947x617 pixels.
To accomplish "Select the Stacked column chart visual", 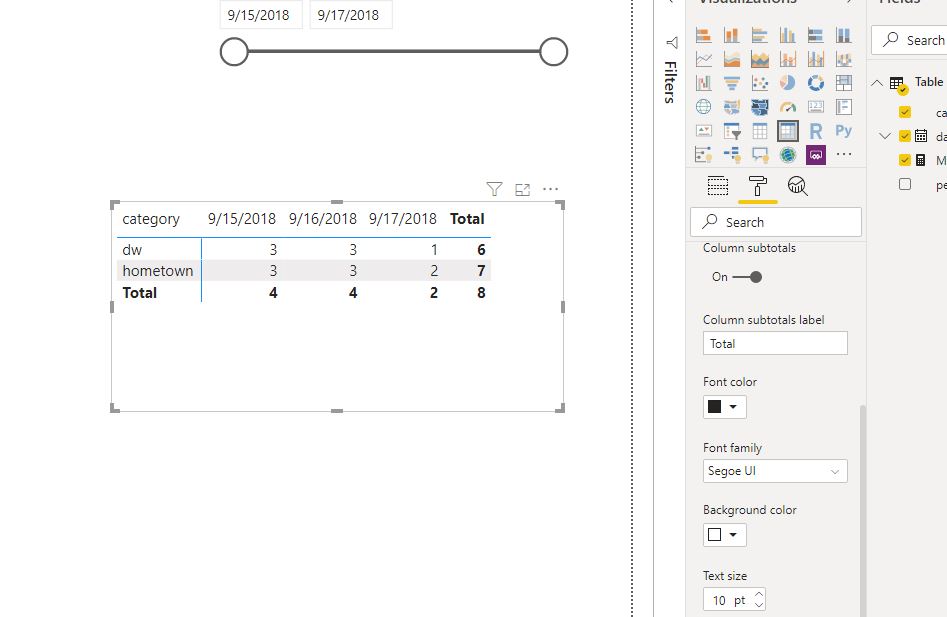I will 731,35.
